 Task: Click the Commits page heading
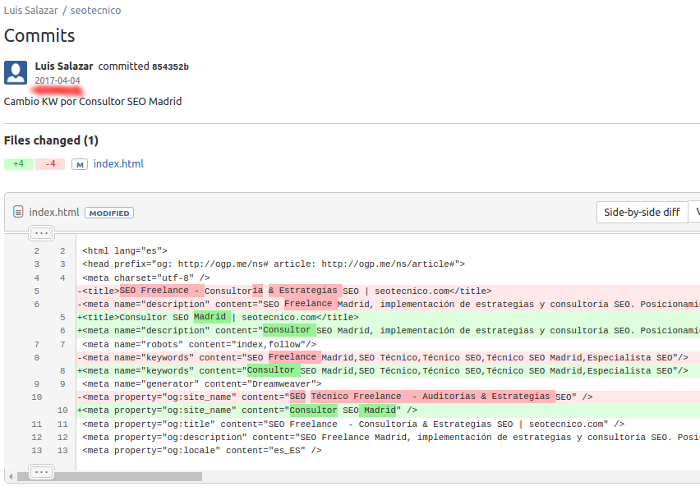[x=39, y=36]
